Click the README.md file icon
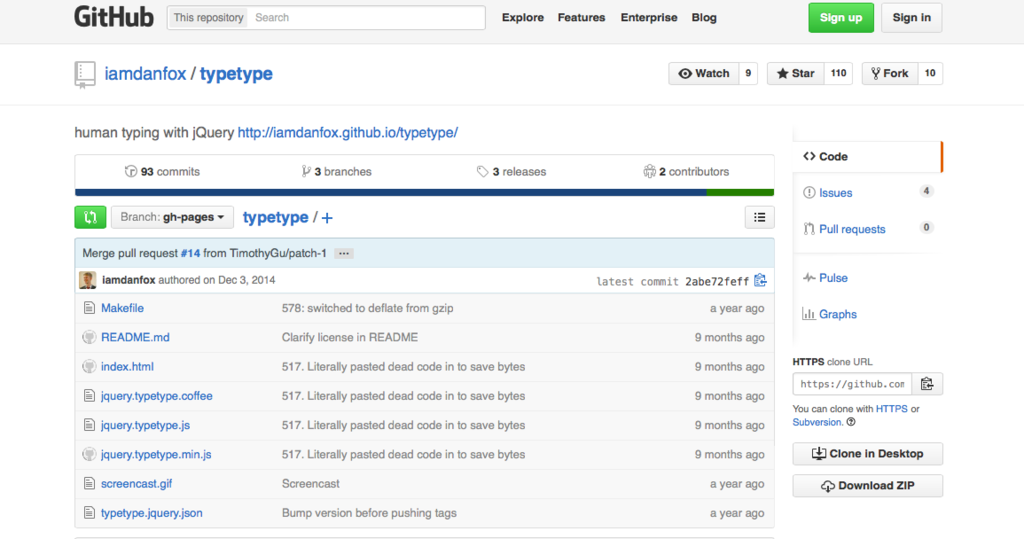The width and height of the screenshot is (1024, 539). click(x=89, y=337)
